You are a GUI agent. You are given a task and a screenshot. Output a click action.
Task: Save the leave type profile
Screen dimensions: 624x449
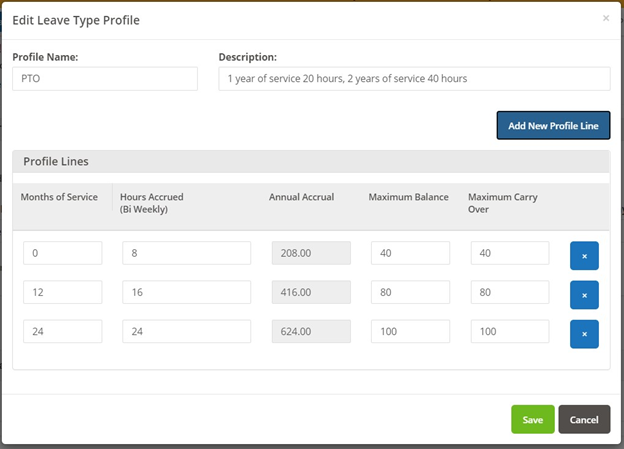click(532, 420)
